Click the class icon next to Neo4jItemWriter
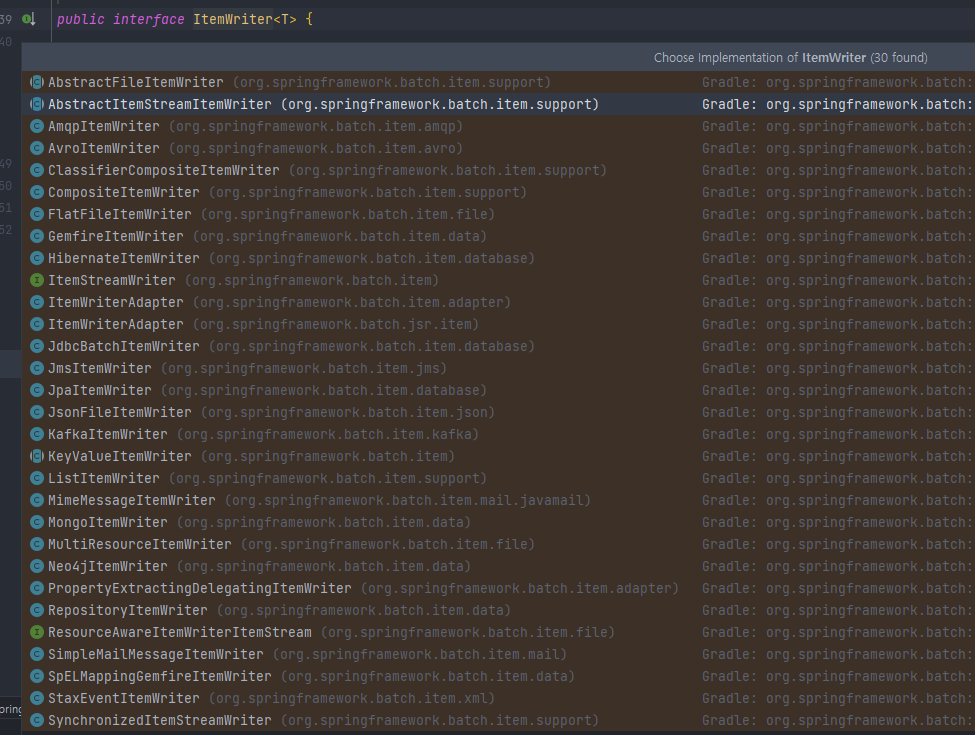975x735 pixels. (x=37, y=566)
